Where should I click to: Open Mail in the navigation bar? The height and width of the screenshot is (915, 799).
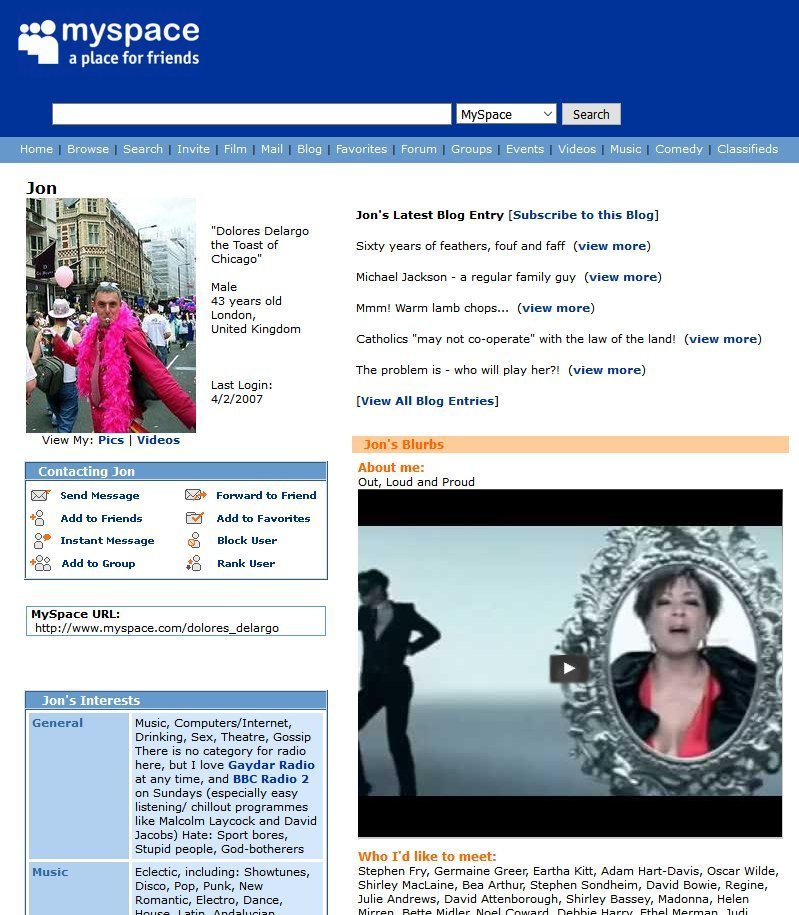[271, 149]
